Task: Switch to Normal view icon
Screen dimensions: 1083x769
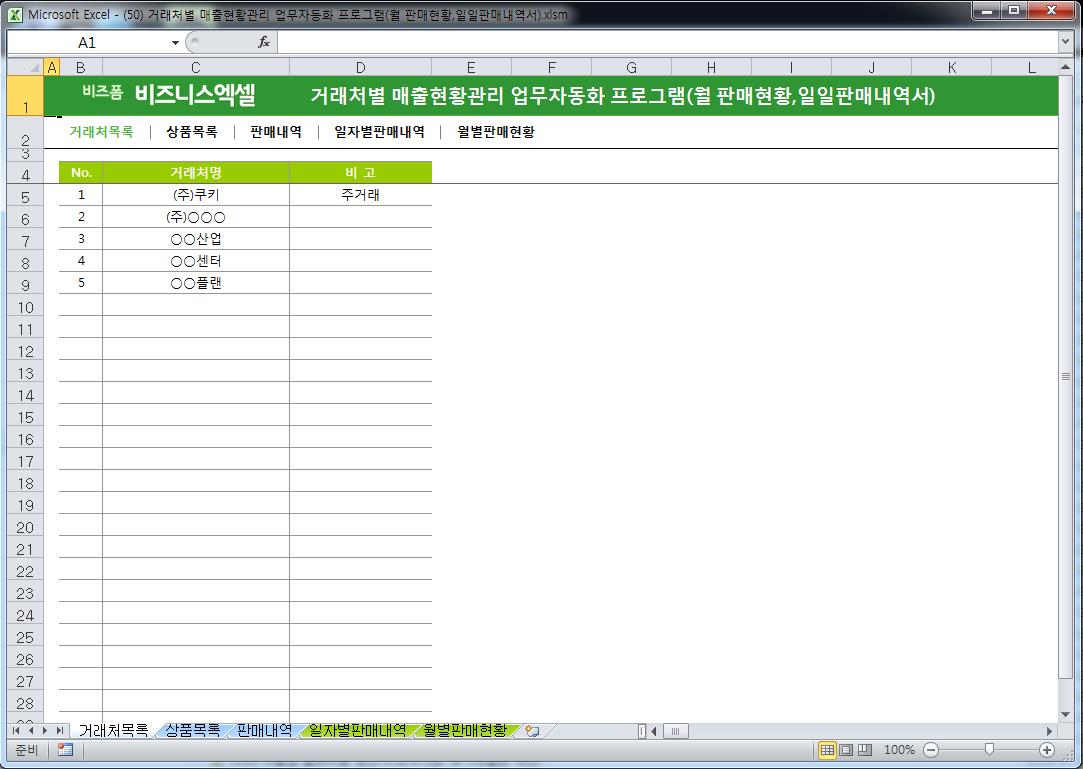Action: [827, 750]
